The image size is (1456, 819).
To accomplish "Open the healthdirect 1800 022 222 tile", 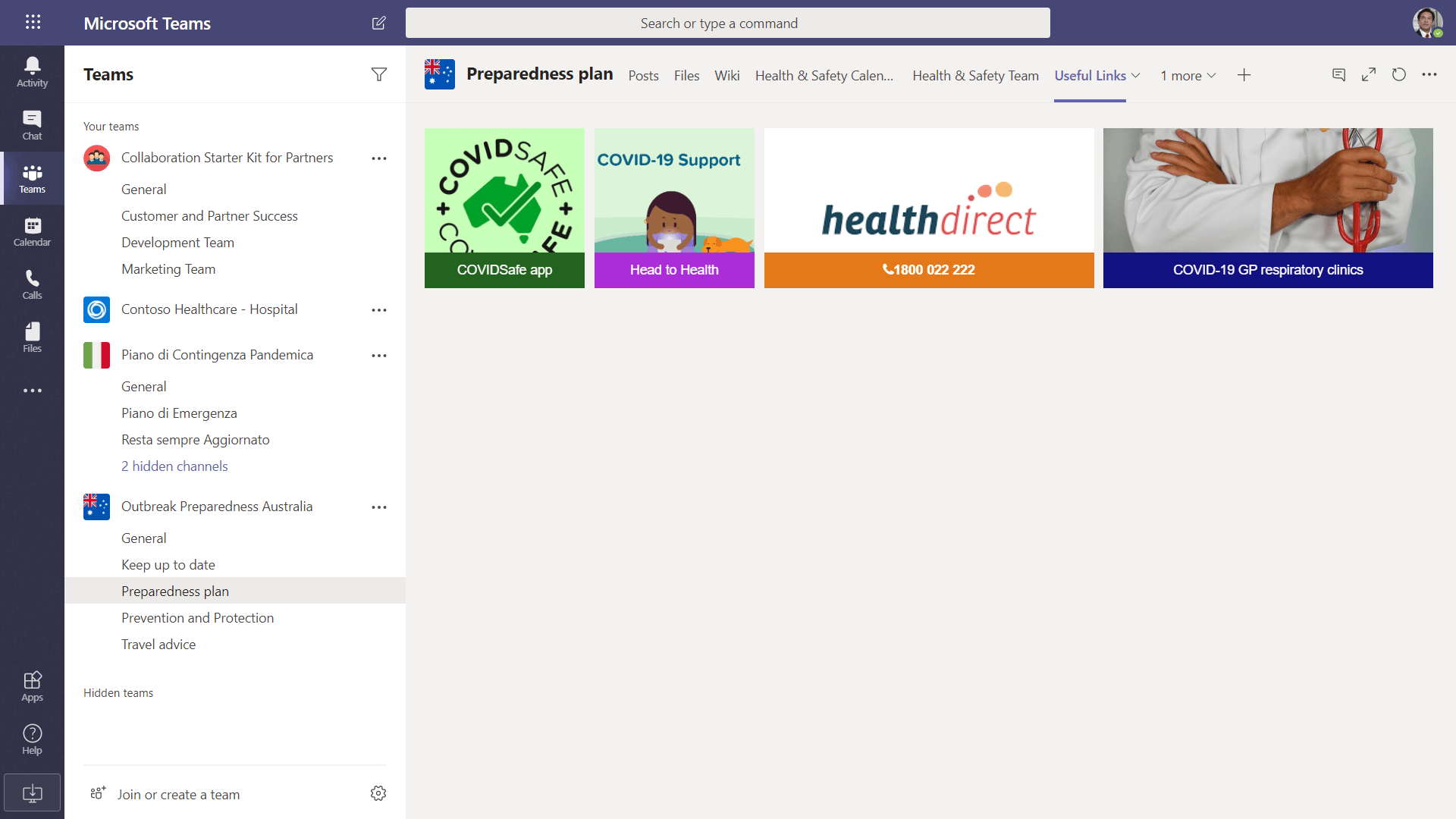I will [929, 208].
